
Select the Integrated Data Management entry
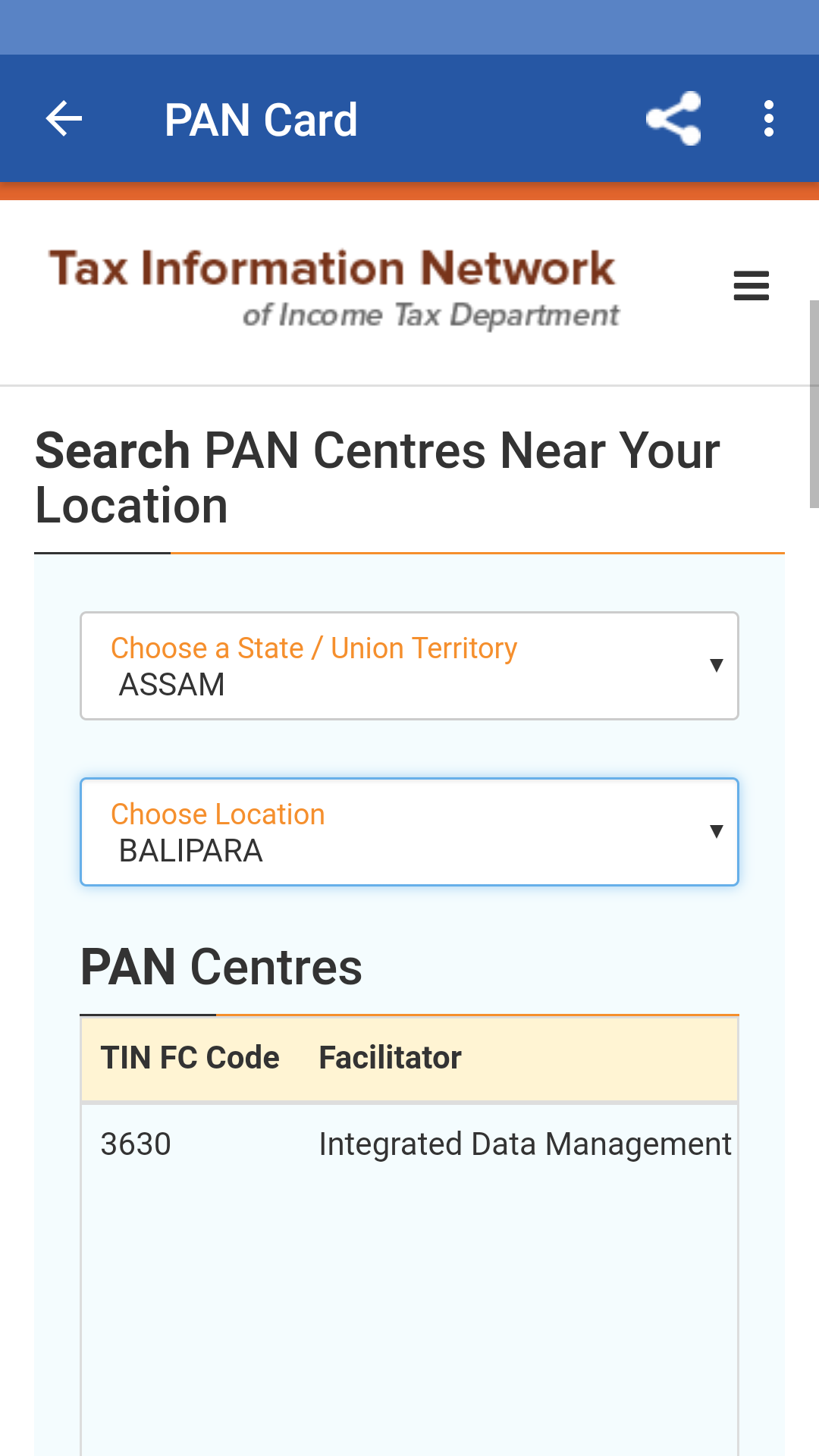click(525, 1144)
